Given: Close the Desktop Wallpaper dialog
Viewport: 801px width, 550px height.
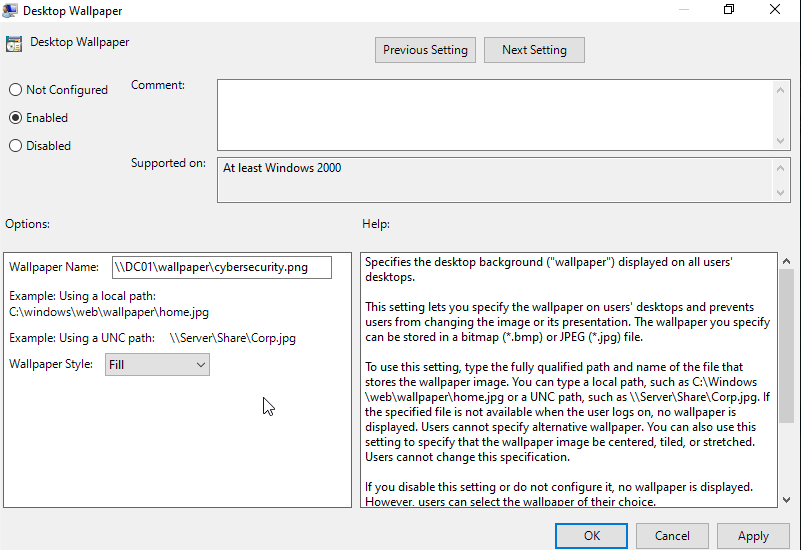Looking at the screenshot, I should [x=775, y=9].
